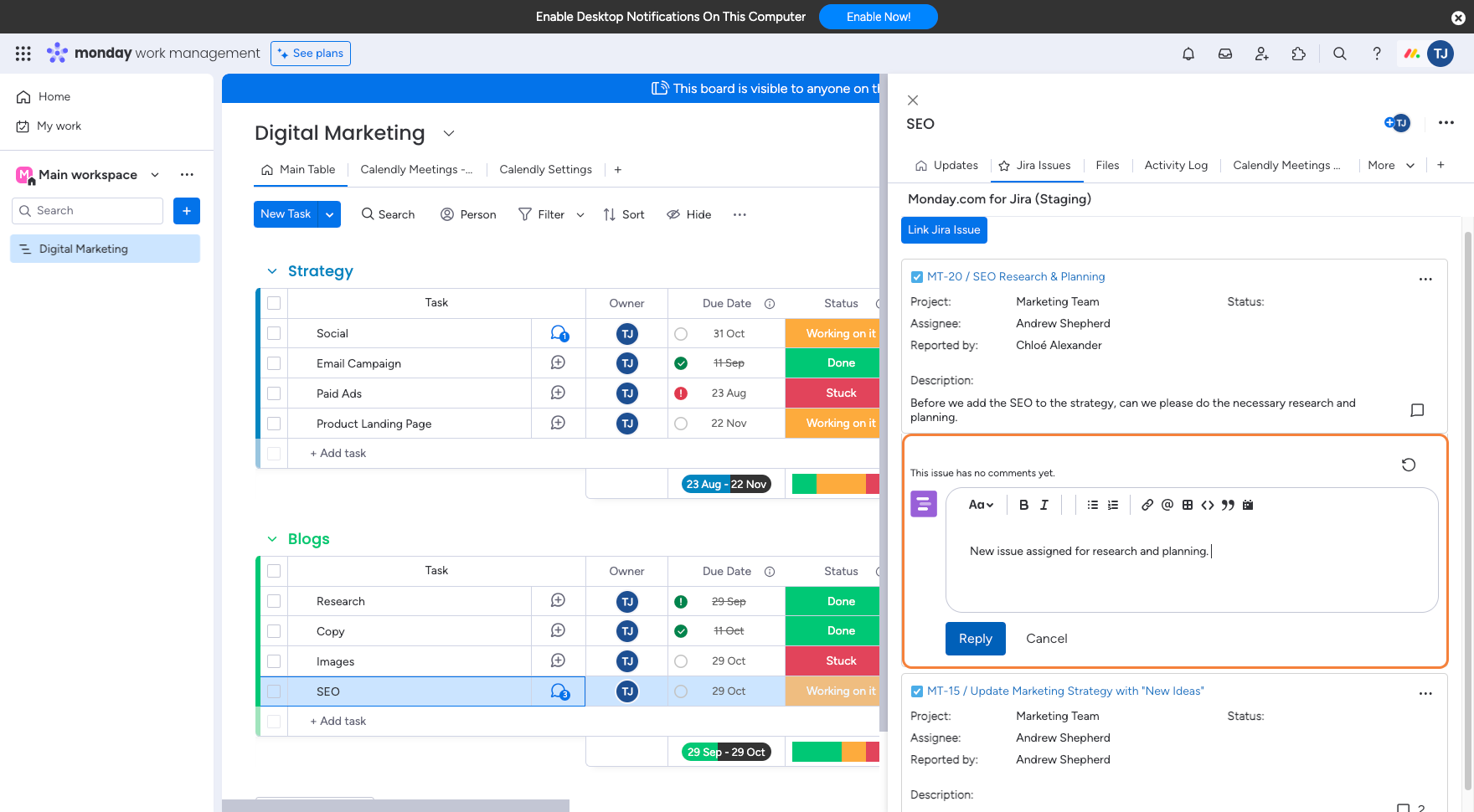Select the Paid Ads task checkbox
1474x812 pixels.
click(x=274, y=393)
